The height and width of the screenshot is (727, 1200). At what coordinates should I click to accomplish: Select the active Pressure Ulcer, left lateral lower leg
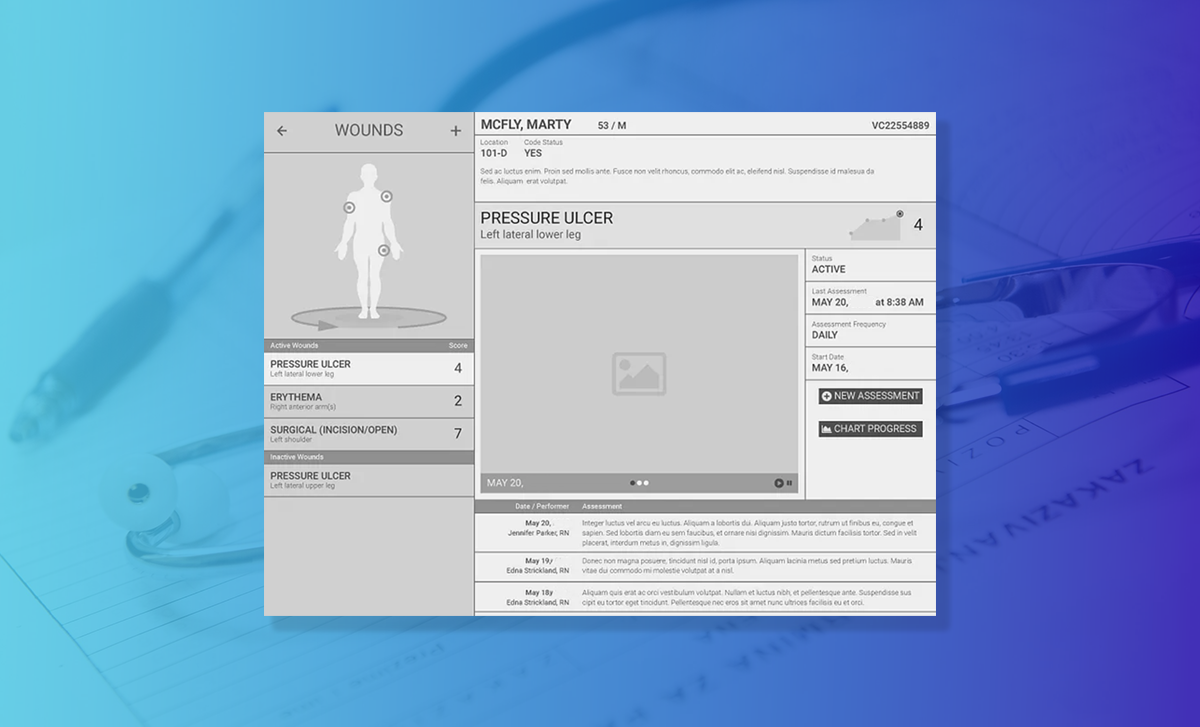point(369,369)
